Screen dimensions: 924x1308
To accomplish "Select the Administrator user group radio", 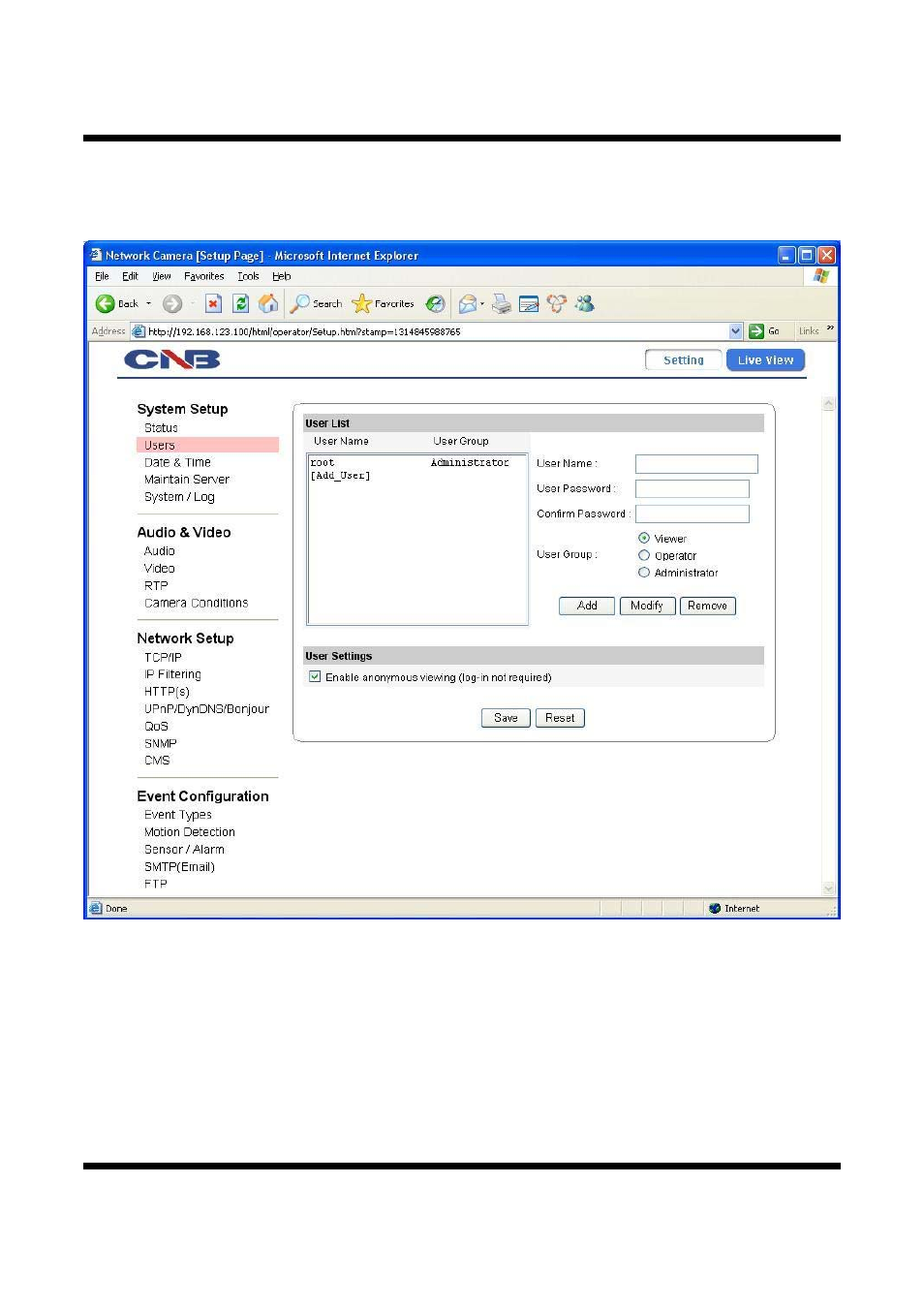I will click(644, 573).
